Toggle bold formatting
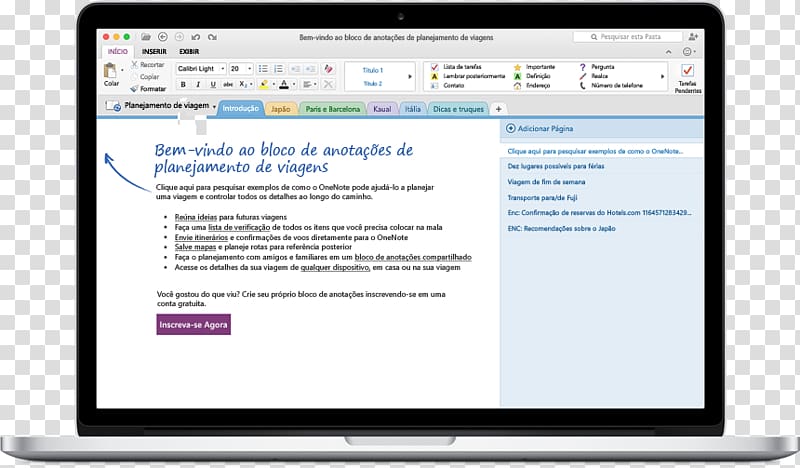 pyautogui.click(x=183, y=84)
